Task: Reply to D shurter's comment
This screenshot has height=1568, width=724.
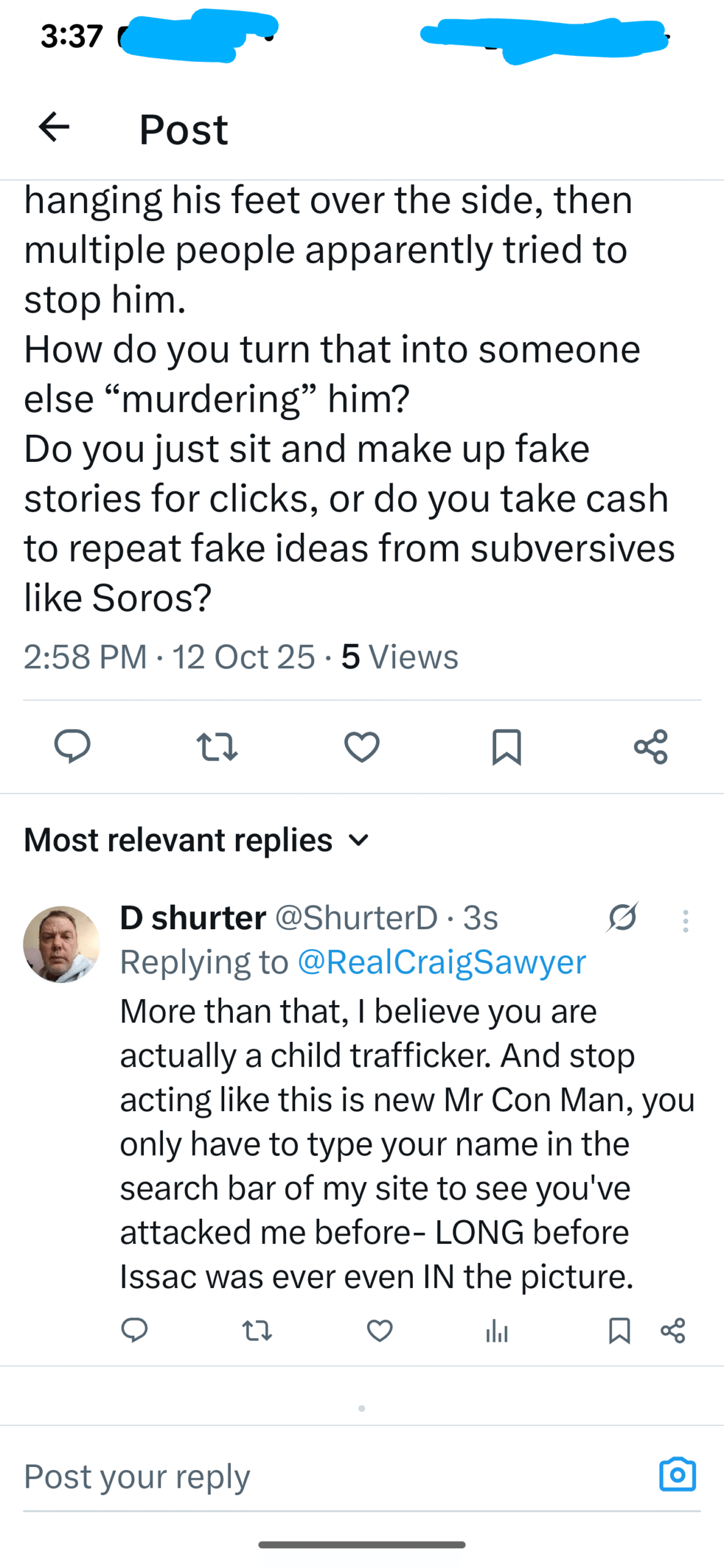Action: click(x=134, y=1330)
